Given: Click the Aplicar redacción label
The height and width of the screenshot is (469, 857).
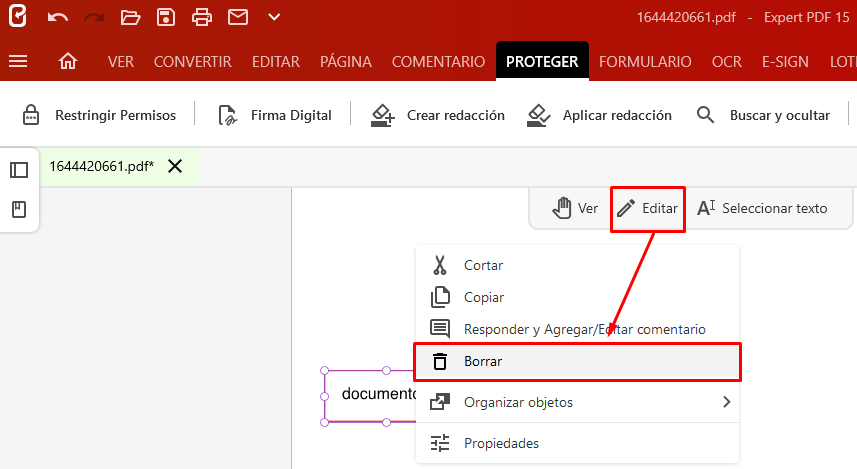Looking at the screenshot, I should pyautogui.click(x=617, y=115).
